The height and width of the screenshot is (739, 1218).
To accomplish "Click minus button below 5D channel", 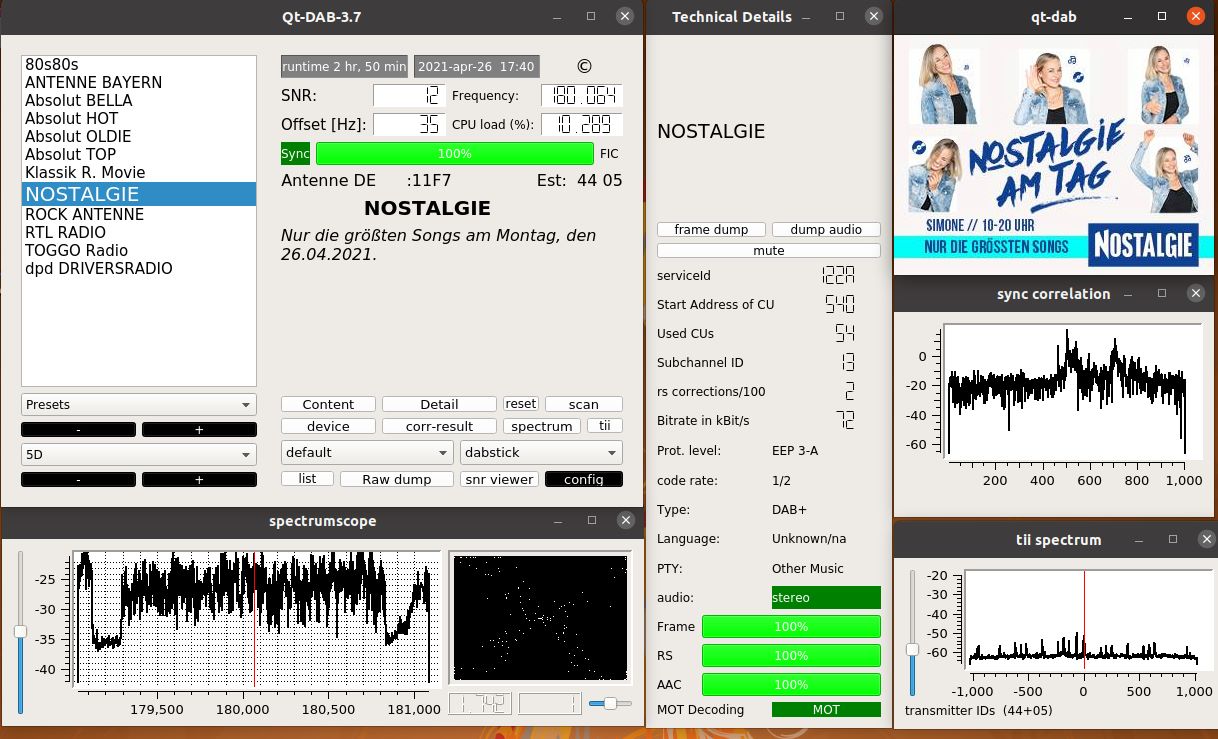I will 78,479.
